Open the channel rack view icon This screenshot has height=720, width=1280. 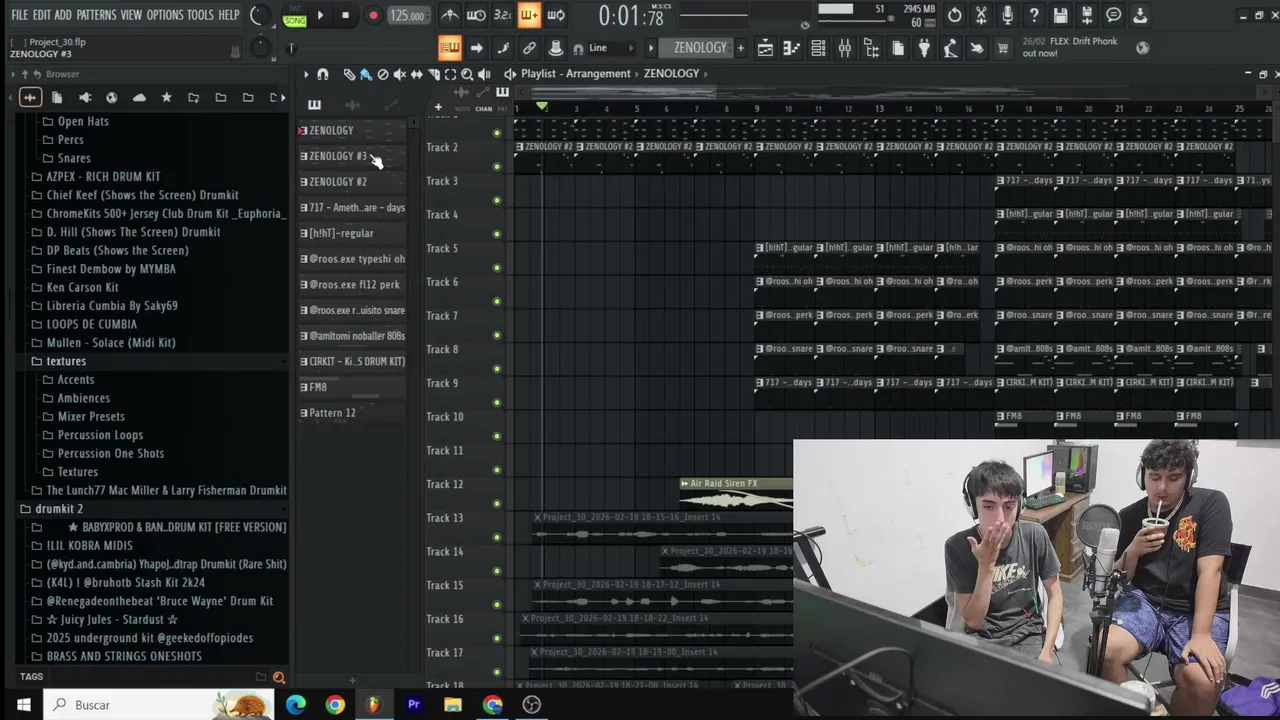coord(818,48)
